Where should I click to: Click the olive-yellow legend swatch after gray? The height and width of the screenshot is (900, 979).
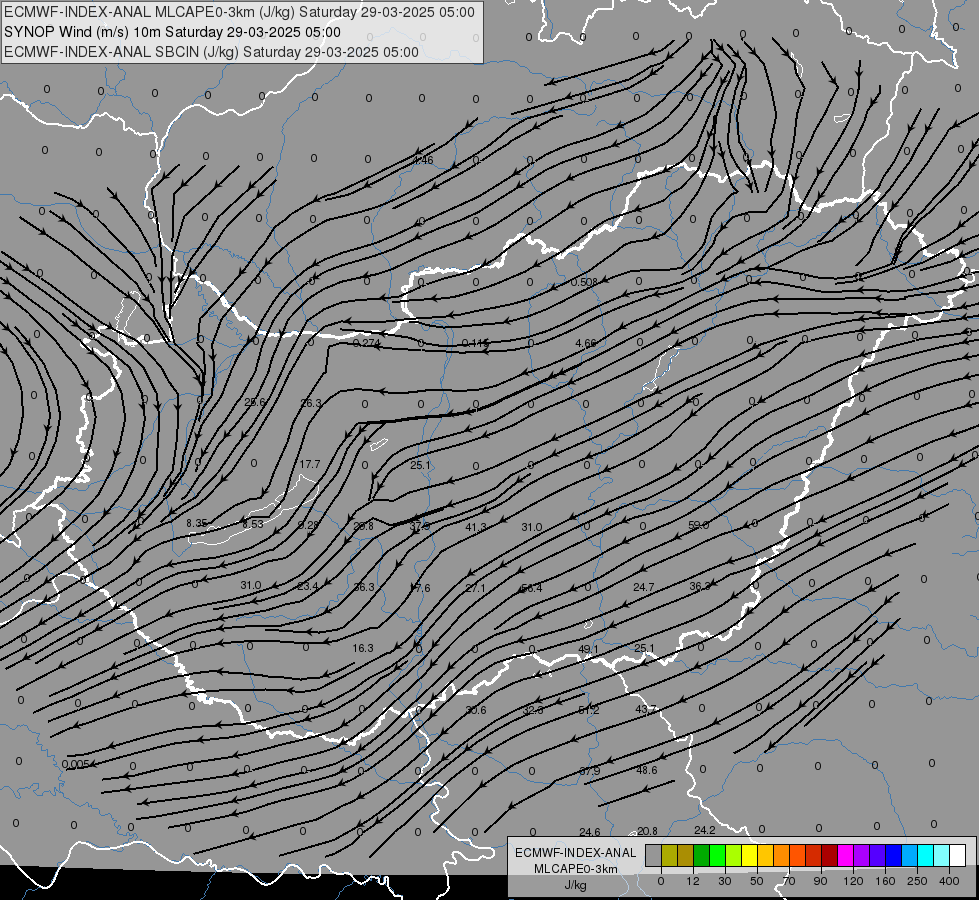(670, 855)
